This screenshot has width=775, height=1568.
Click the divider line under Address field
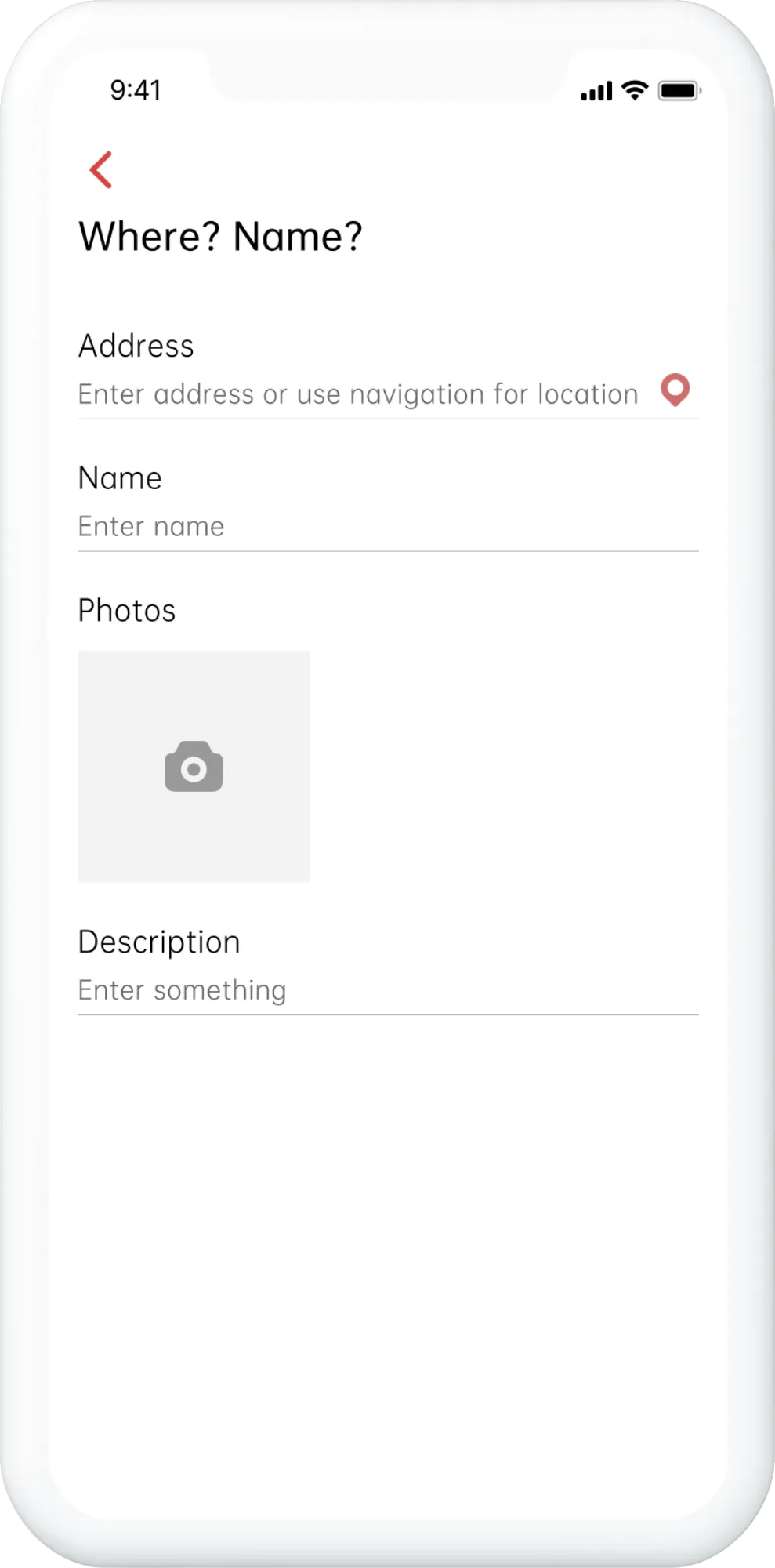[388, 419]
